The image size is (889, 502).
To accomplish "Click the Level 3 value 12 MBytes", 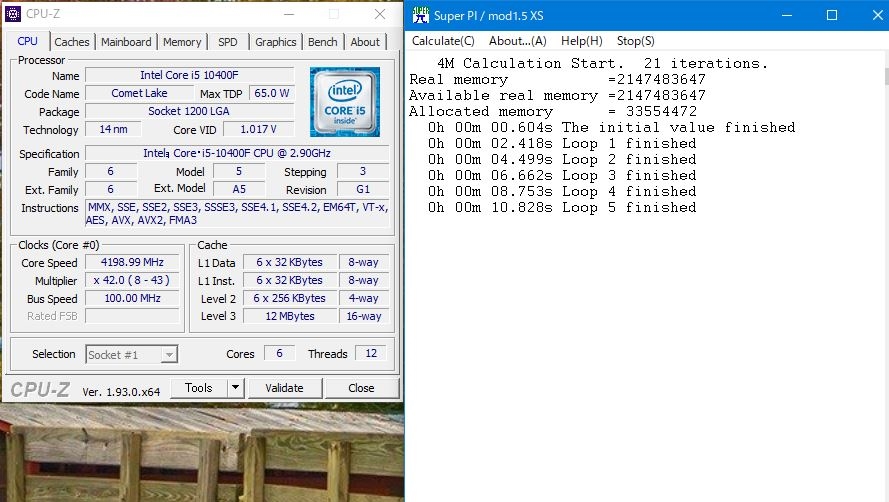I will point(289,316).
